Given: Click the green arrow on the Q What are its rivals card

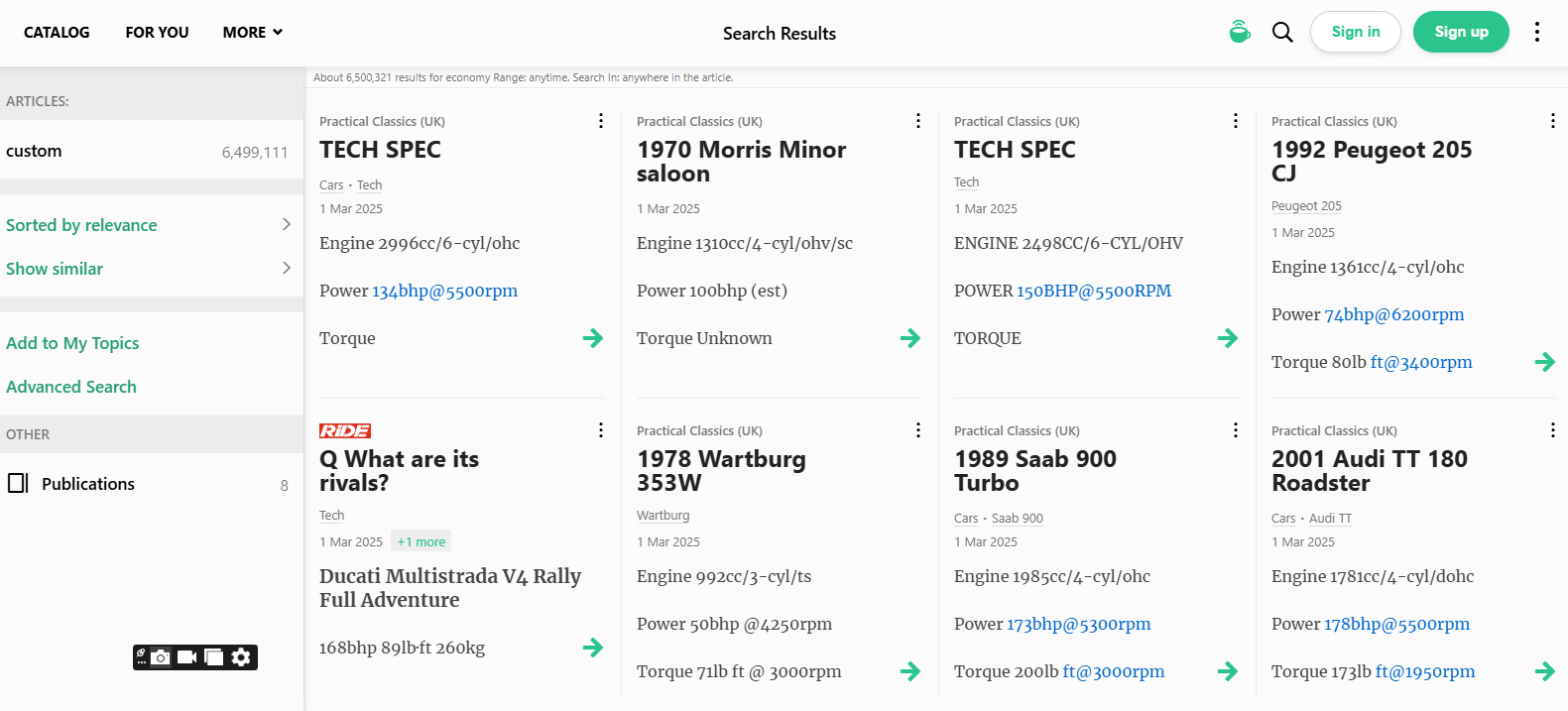Looking at the screenshot, I should pyautogui.click(x=593, y=648).
